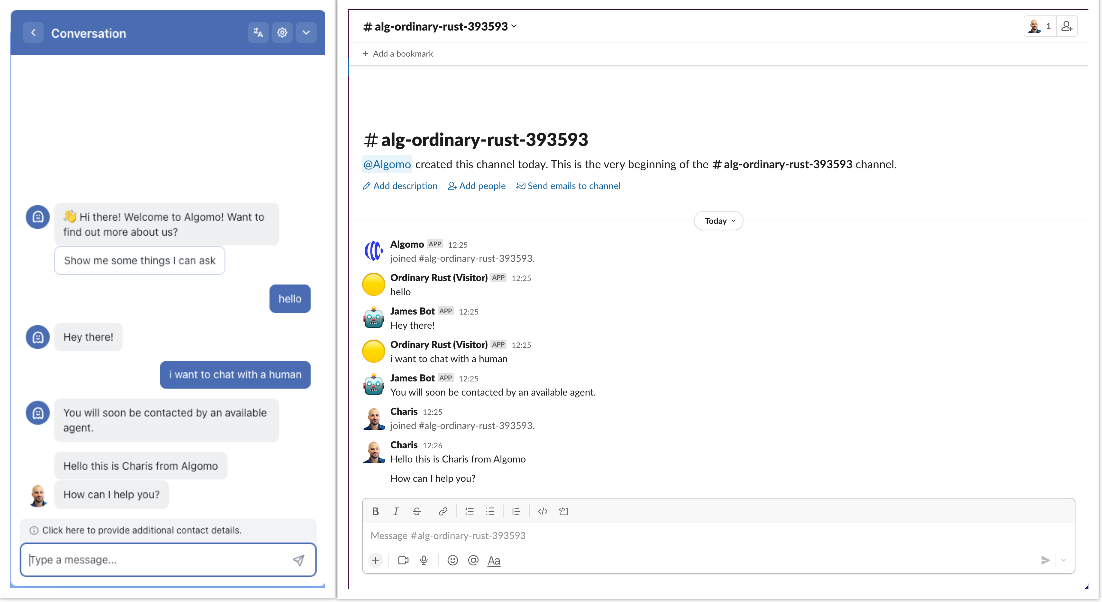
Task: Open the send options dropdown arrow
Action: (x=1063, y=560)
